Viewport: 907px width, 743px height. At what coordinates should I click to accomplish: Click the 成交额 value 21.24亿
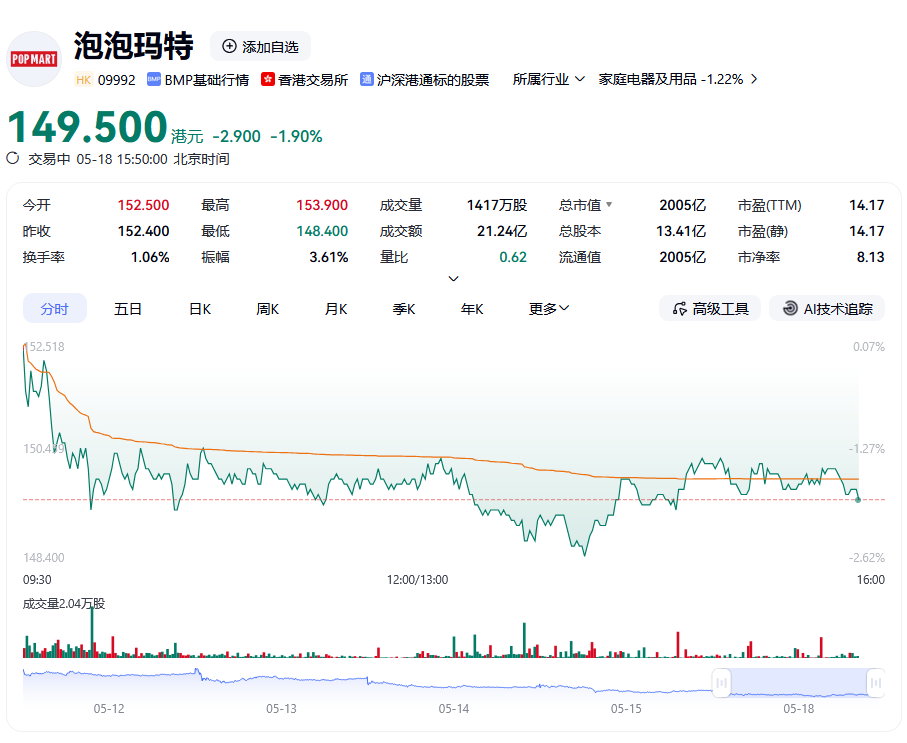pyautogui.click(x=502, y=231)
